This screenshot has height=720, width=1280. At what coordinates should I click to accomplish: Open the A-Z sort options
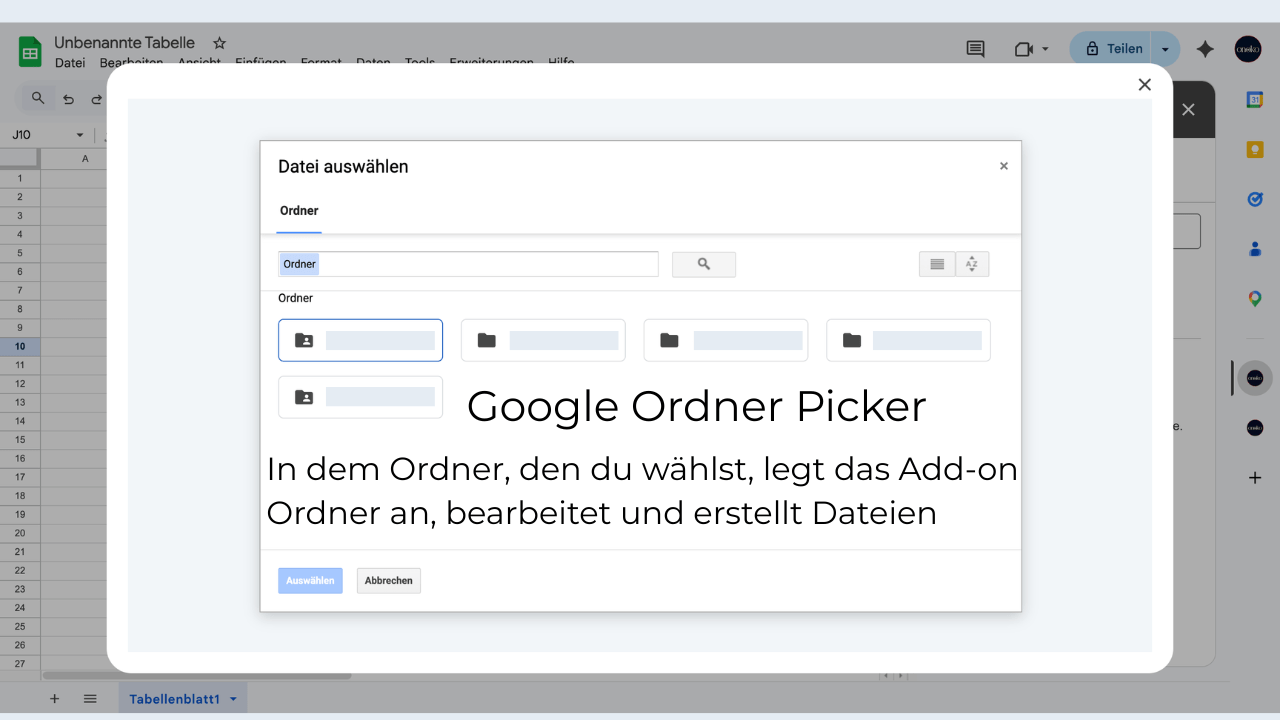(972, 264)
